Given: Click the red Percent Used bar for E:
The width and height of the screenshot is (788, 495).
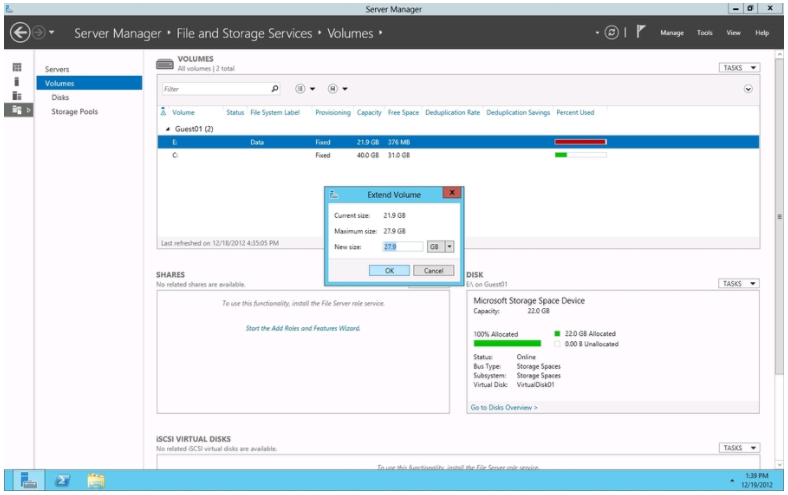Looking at the screenshot, I should pyautogui.click(x=580, y=142).
